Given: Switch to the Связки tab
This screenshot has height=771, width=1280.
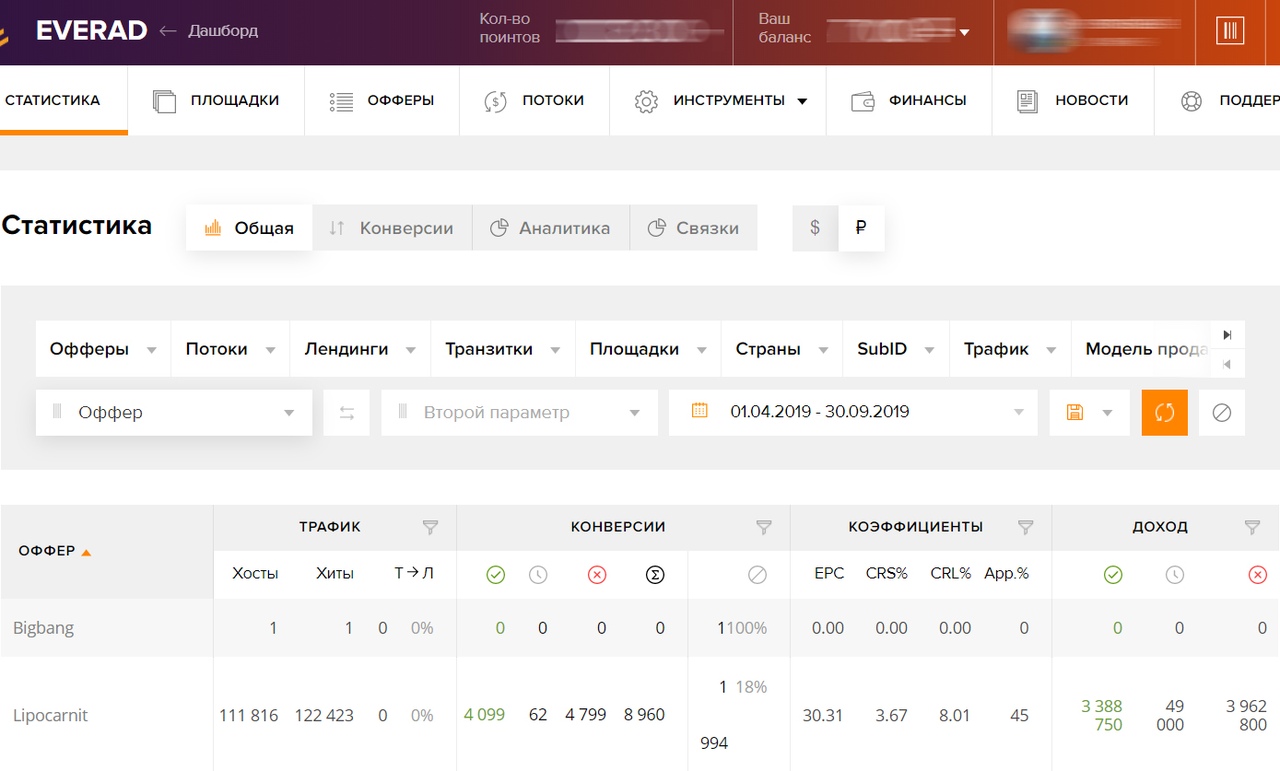Looking at the screenshot, I should pos(693,228).
